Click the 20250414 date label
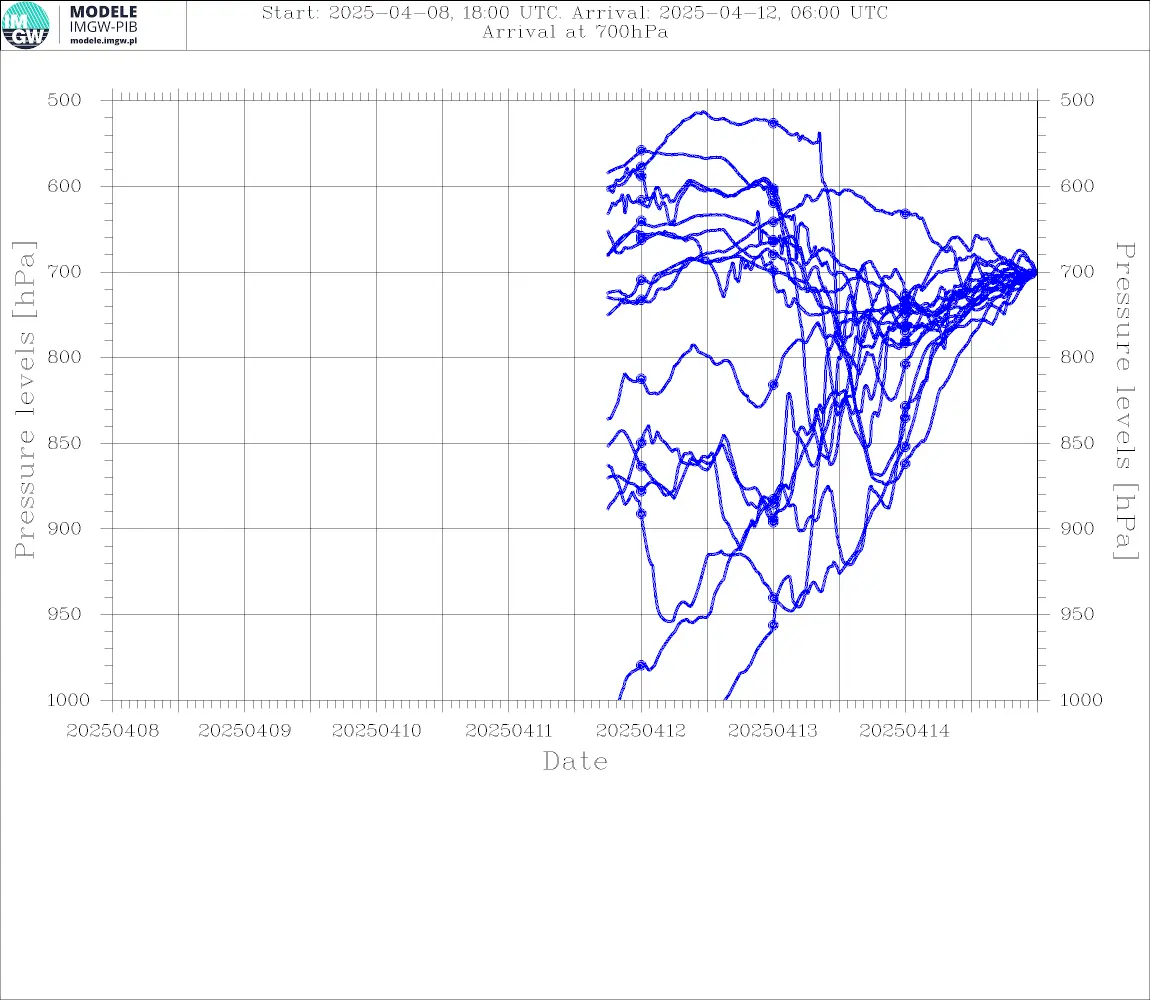 pos(904,731)
